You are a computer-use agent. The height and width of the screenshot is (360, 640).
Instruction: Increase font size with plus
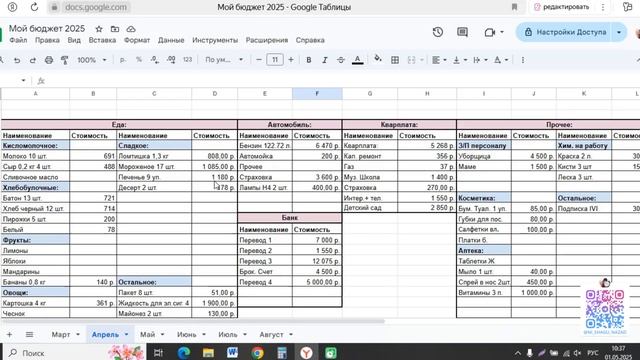(291, 60)
